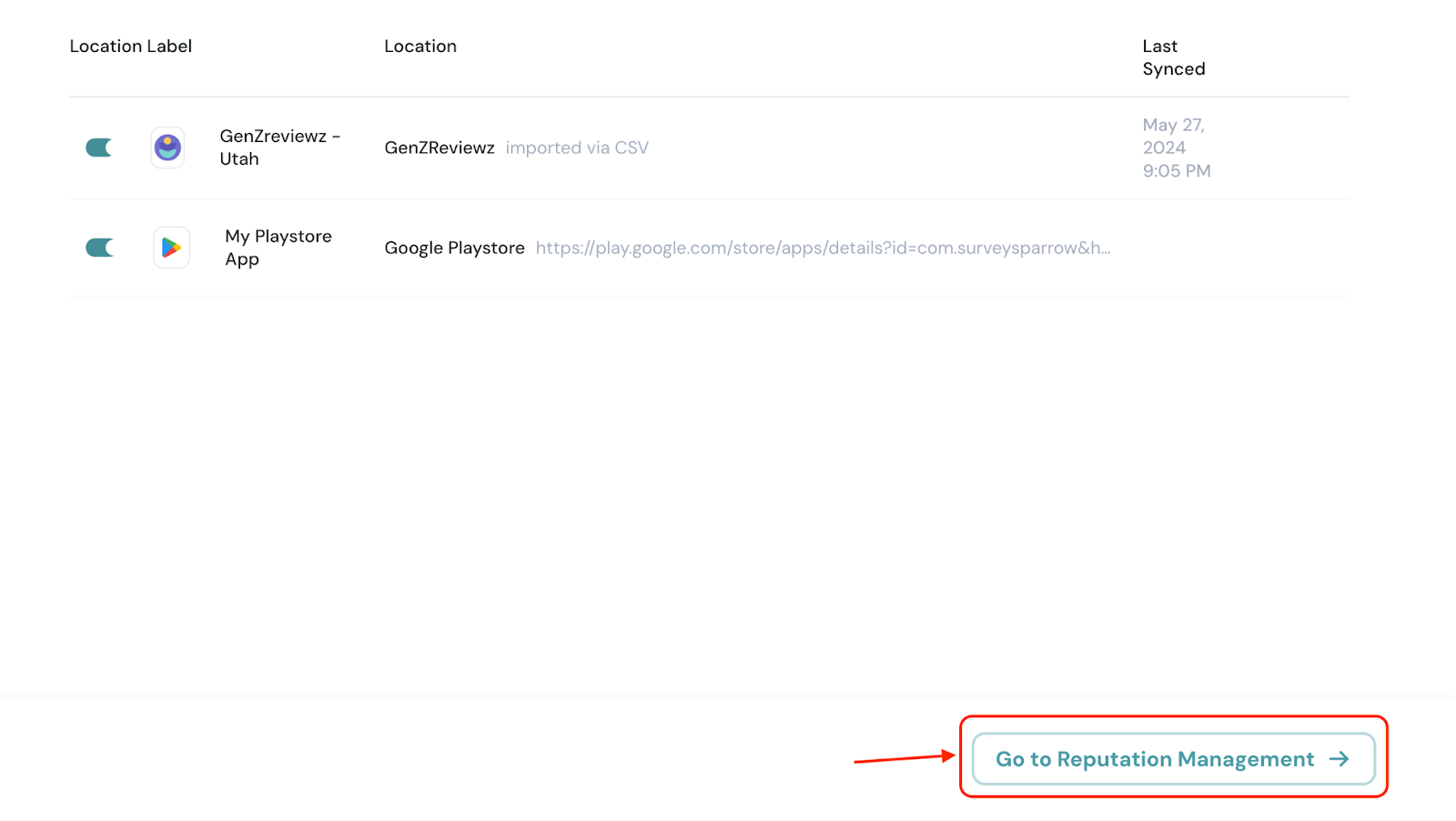Disable the GenZreviewz - Utah location toggle
This screenshot has width=1456, height=821.
99,147
